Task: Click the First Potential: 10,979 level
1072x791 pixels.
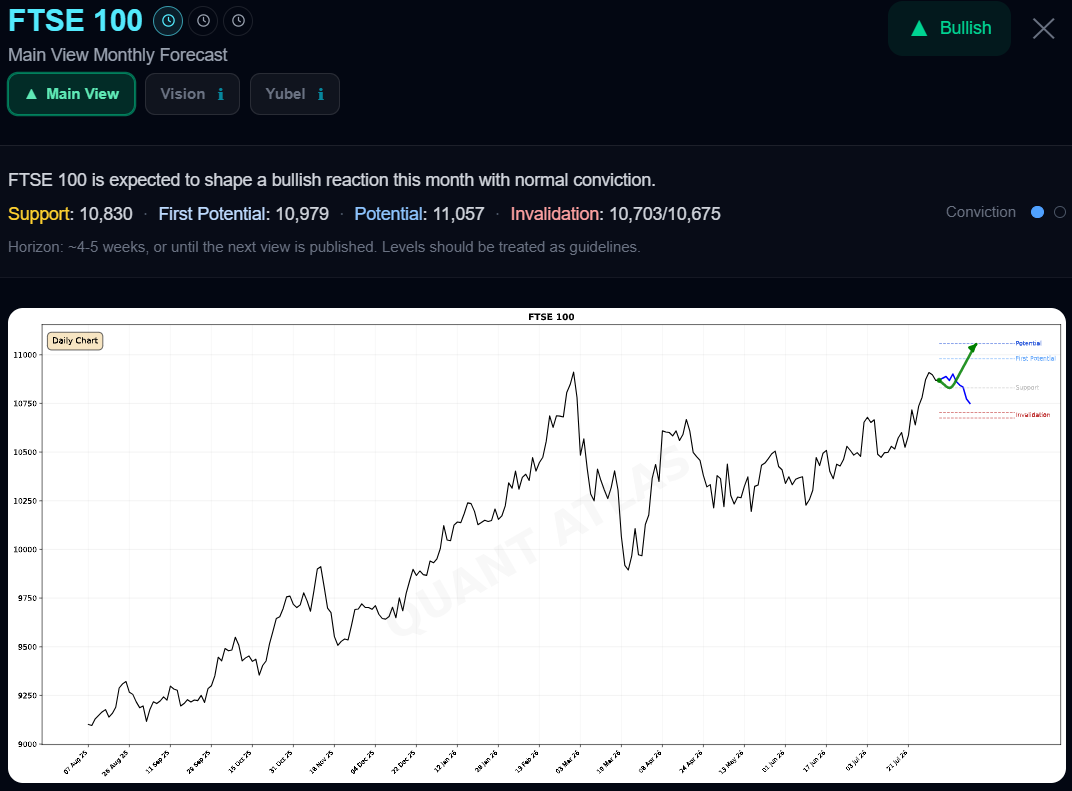Action: tap(243, 214)
